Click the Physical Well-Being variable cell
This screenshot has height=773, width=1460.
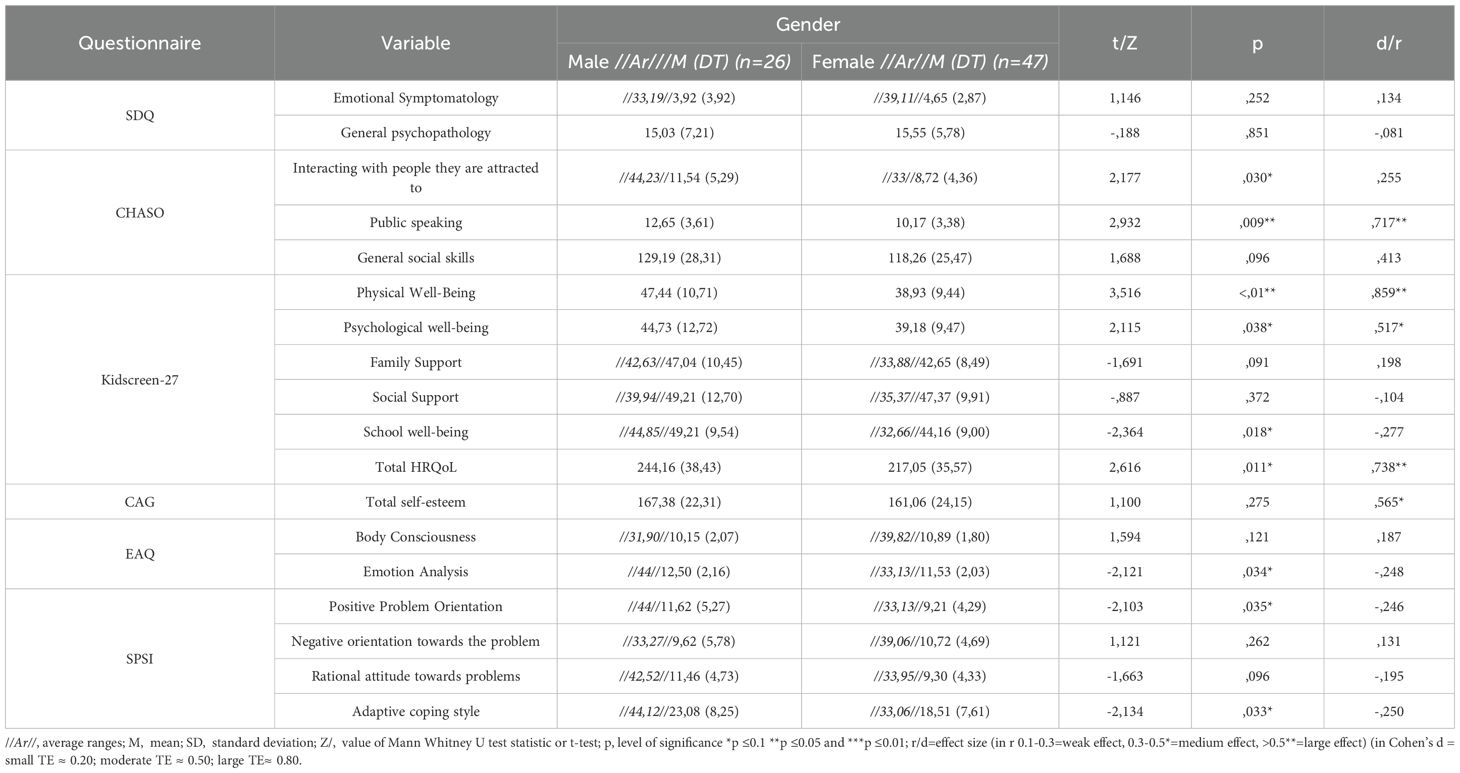pyautogui.click(x=415, y=292)
